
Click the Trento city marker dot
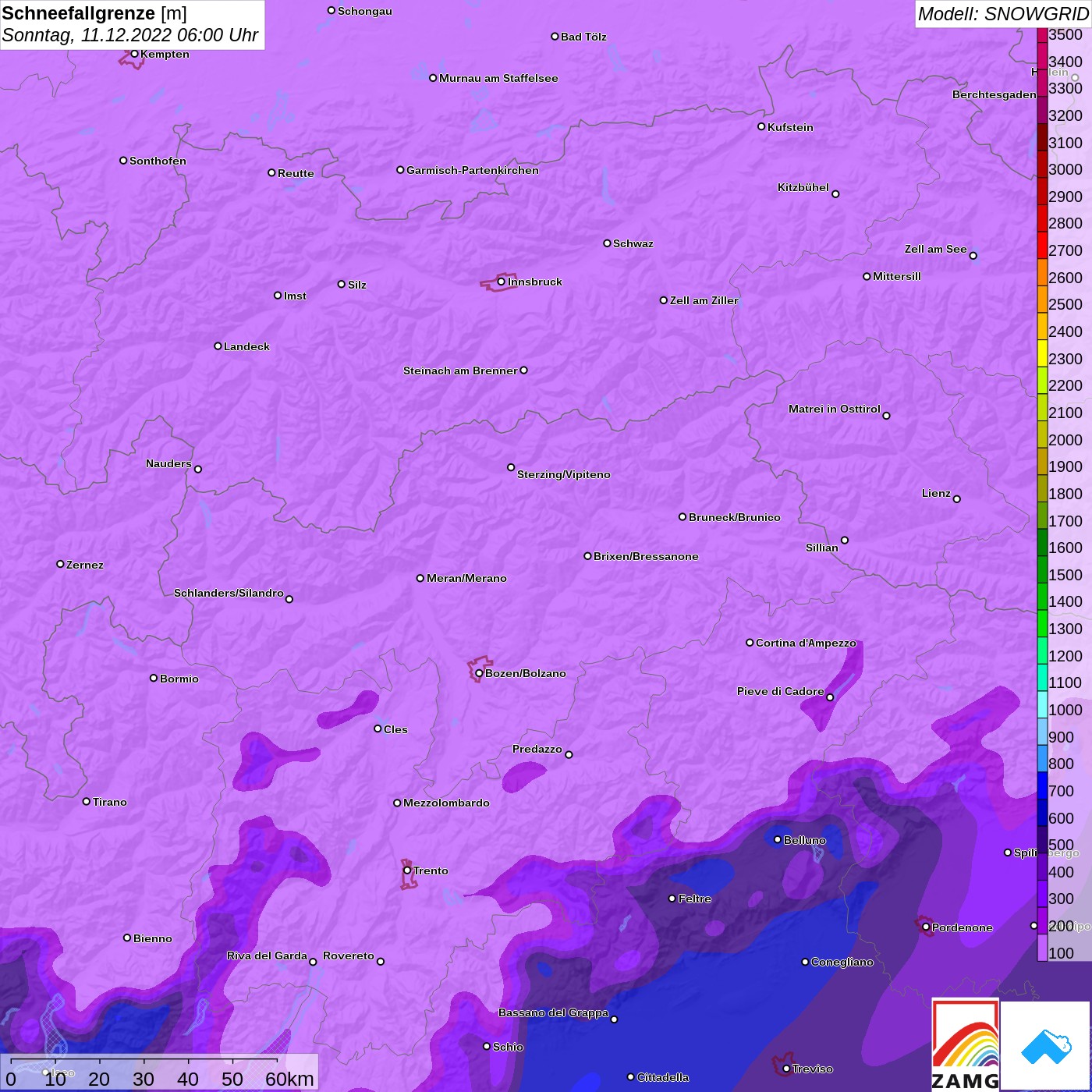(407, 870)
